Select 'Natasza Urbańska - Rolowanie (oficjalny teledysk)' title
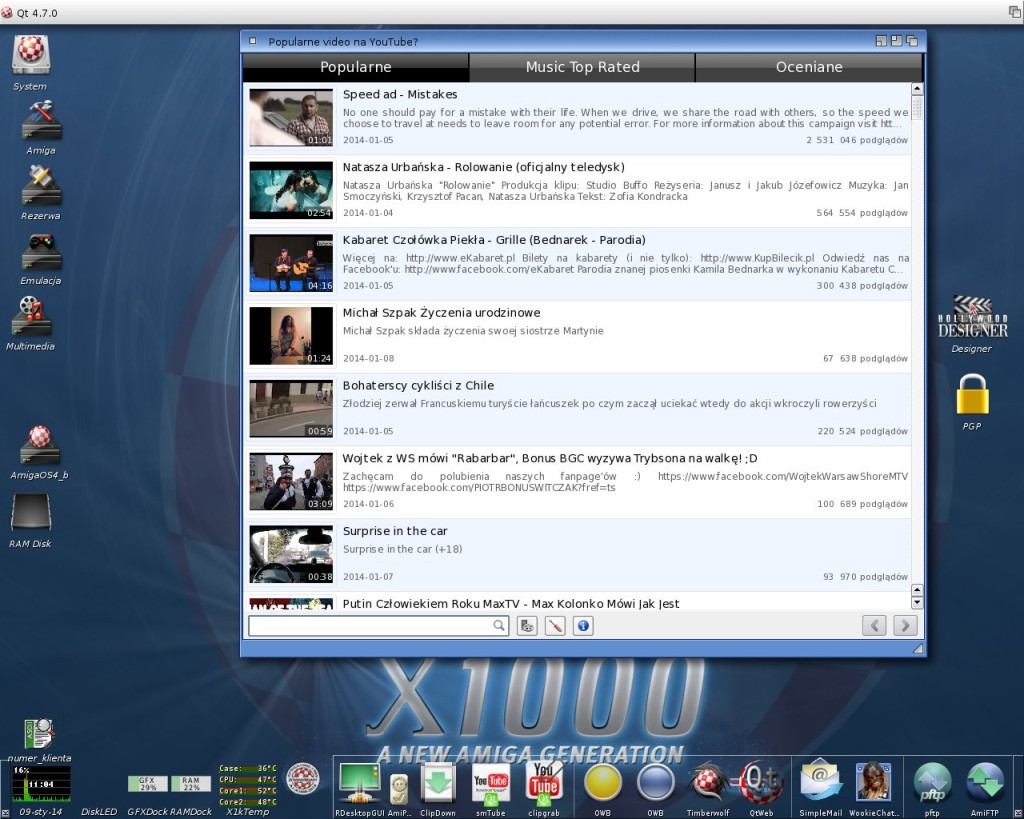This screenshot has height=819, width=1024. [x=484, y=167]
